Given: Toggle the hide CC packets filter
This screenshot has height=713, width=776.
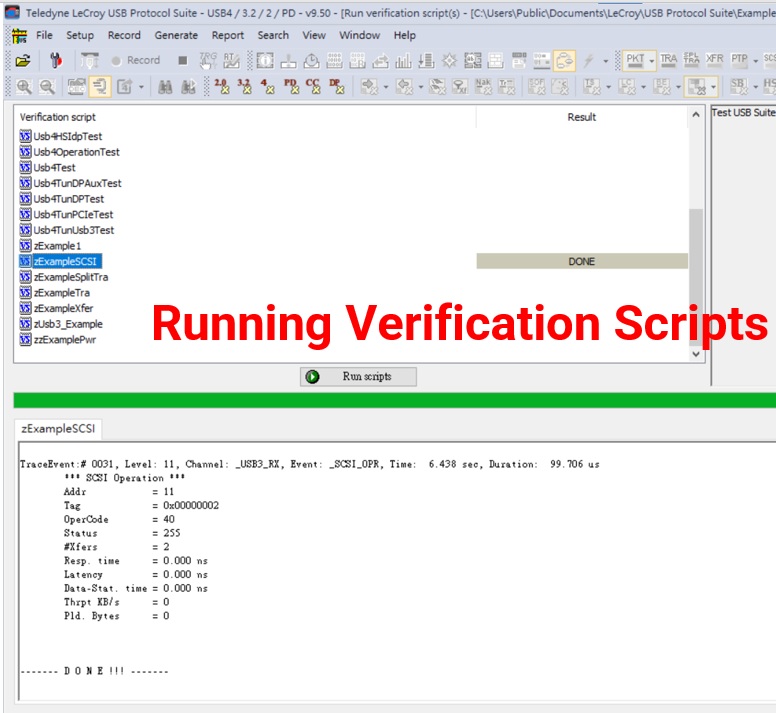Looking at the screenshot, I should [x=313, y=87].
